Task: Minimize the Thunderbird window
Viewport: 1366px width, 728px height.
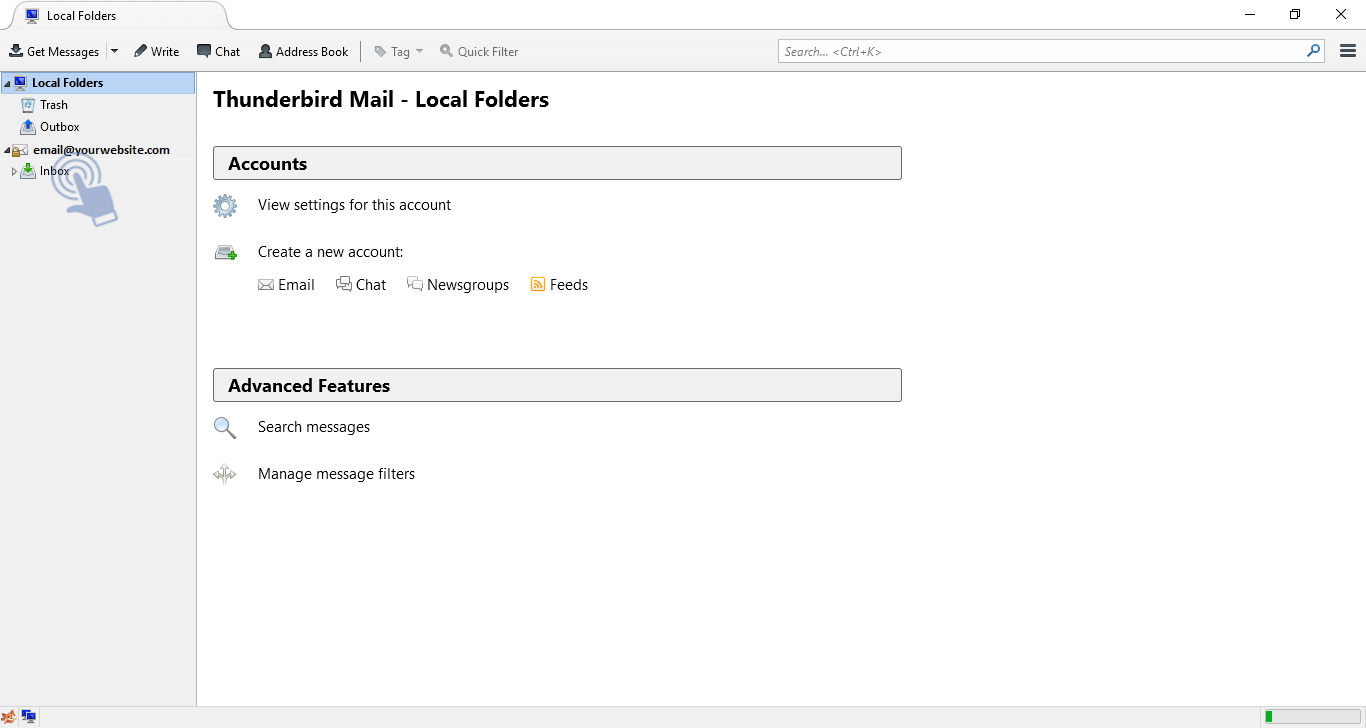Action: pos(1250,15)
